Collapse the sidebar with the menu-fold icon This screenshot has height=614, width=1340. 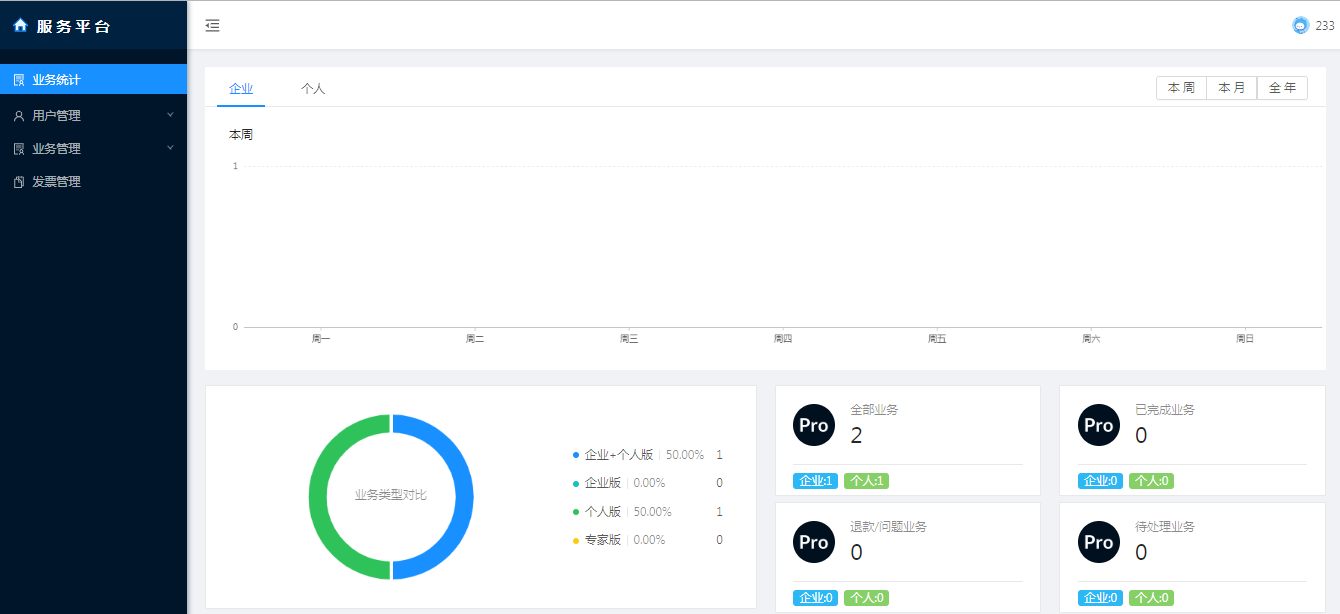[212, 26]
